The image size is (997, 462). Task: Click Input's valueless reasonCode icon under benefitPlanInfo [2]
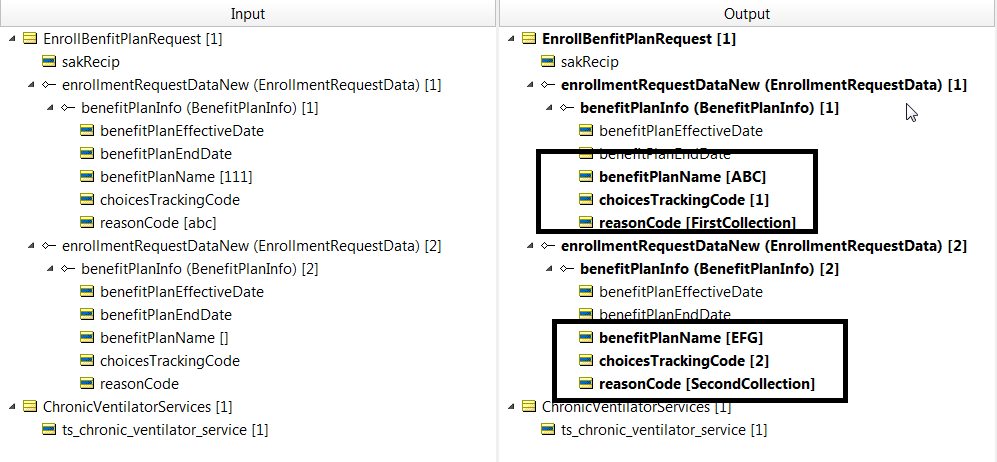coord(87,383)
